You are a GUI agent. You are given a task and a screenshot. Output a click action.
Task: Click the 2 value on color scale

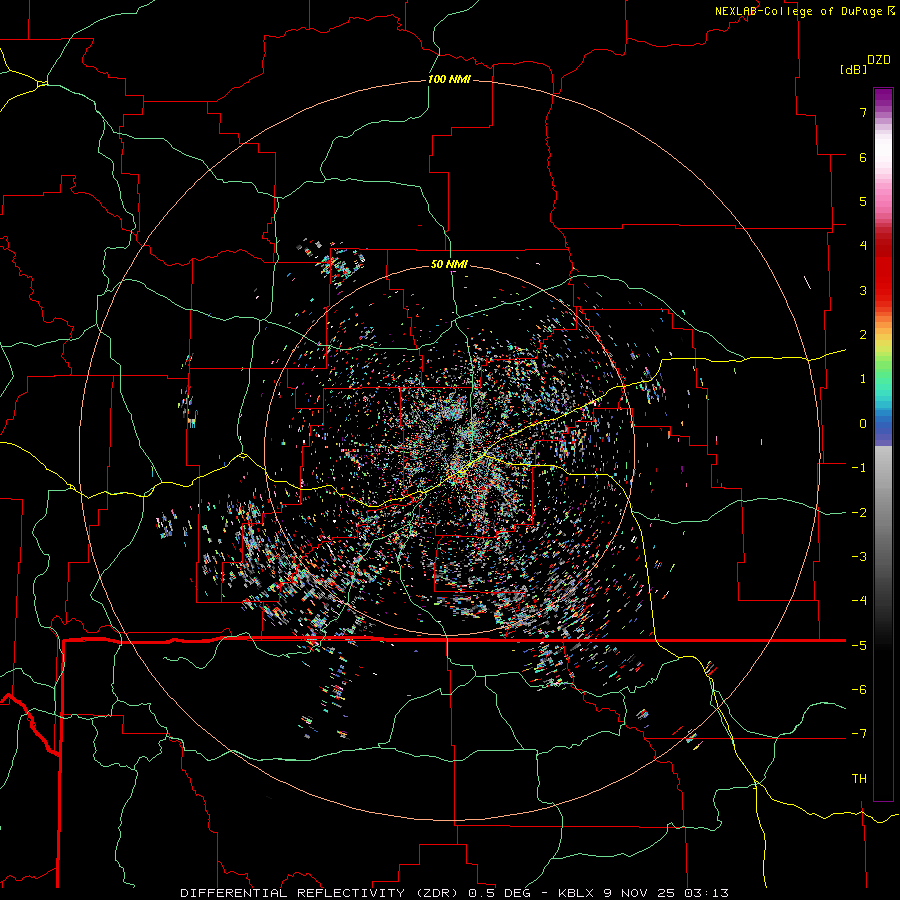click(863, 335)
